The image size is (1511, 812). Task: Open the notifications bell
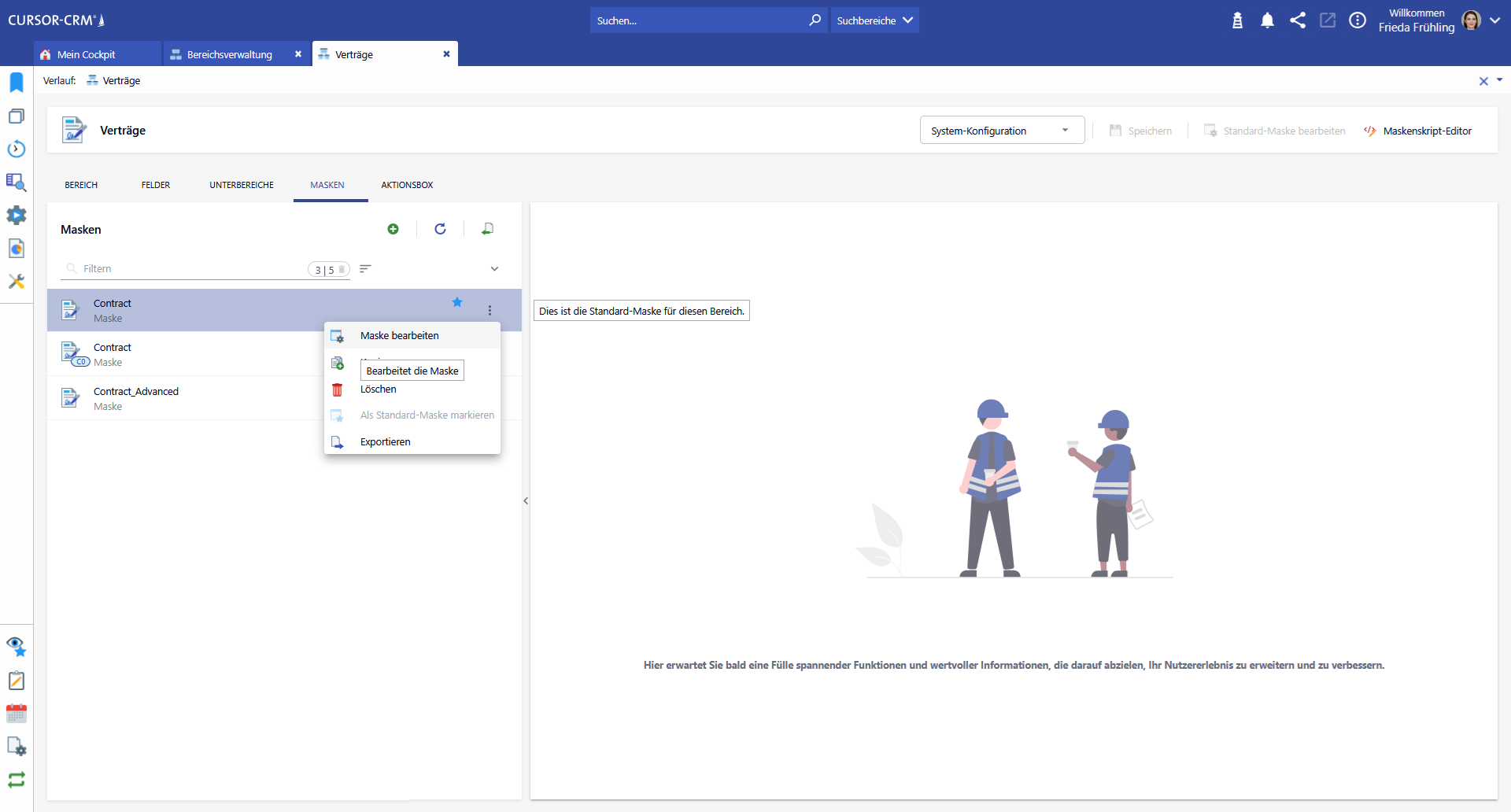1267,20
